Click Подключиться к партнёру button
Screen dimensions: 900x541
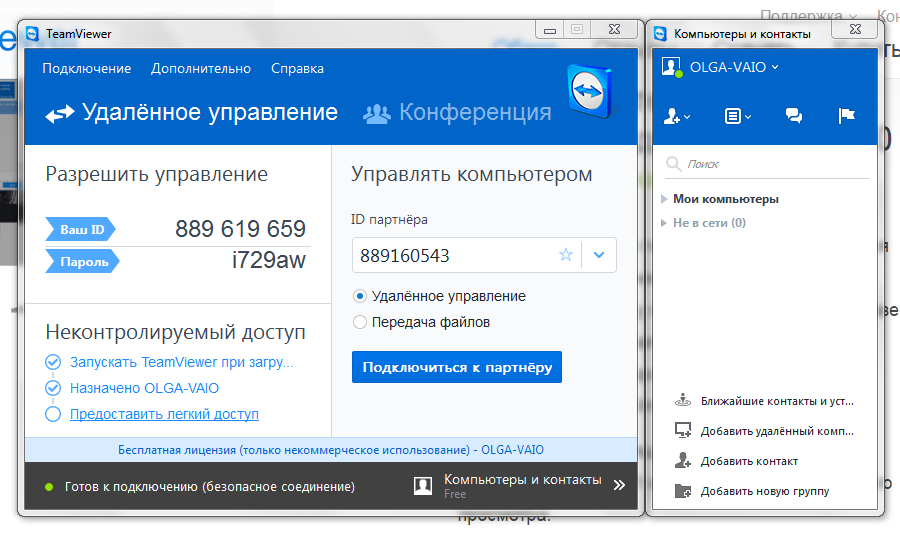pos(457,367)
